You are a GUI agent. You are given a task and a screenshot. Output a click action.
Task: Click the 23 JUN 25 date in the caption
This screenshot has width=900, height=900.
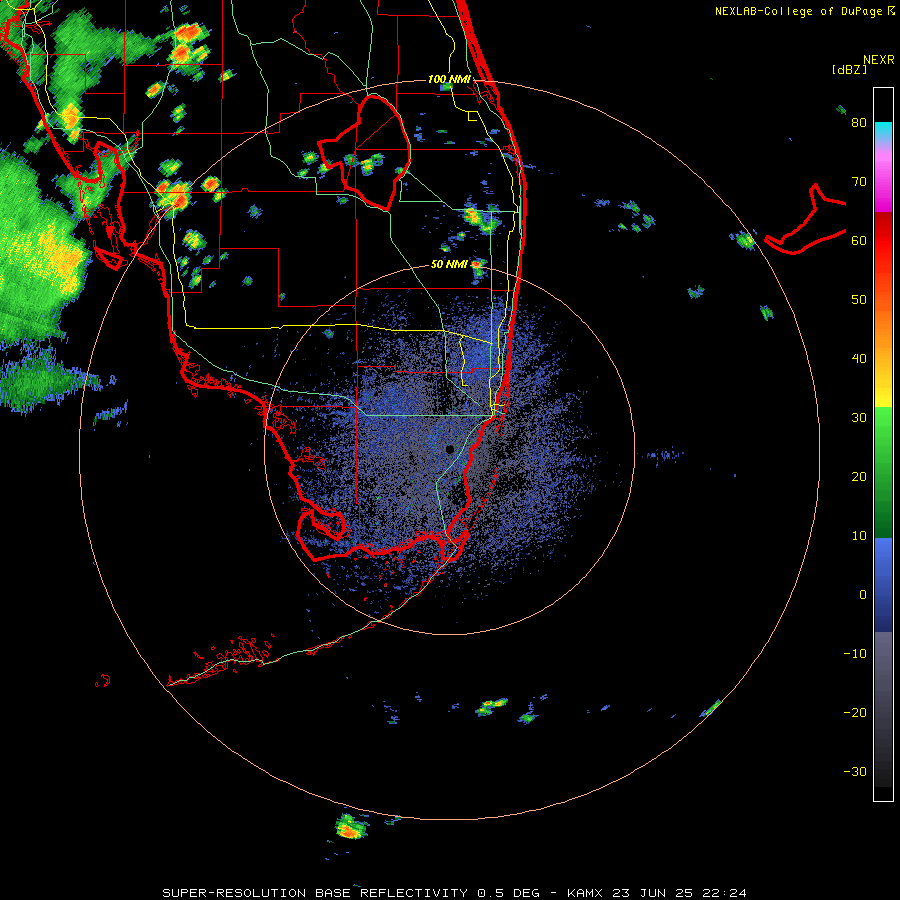click(654, 893)
